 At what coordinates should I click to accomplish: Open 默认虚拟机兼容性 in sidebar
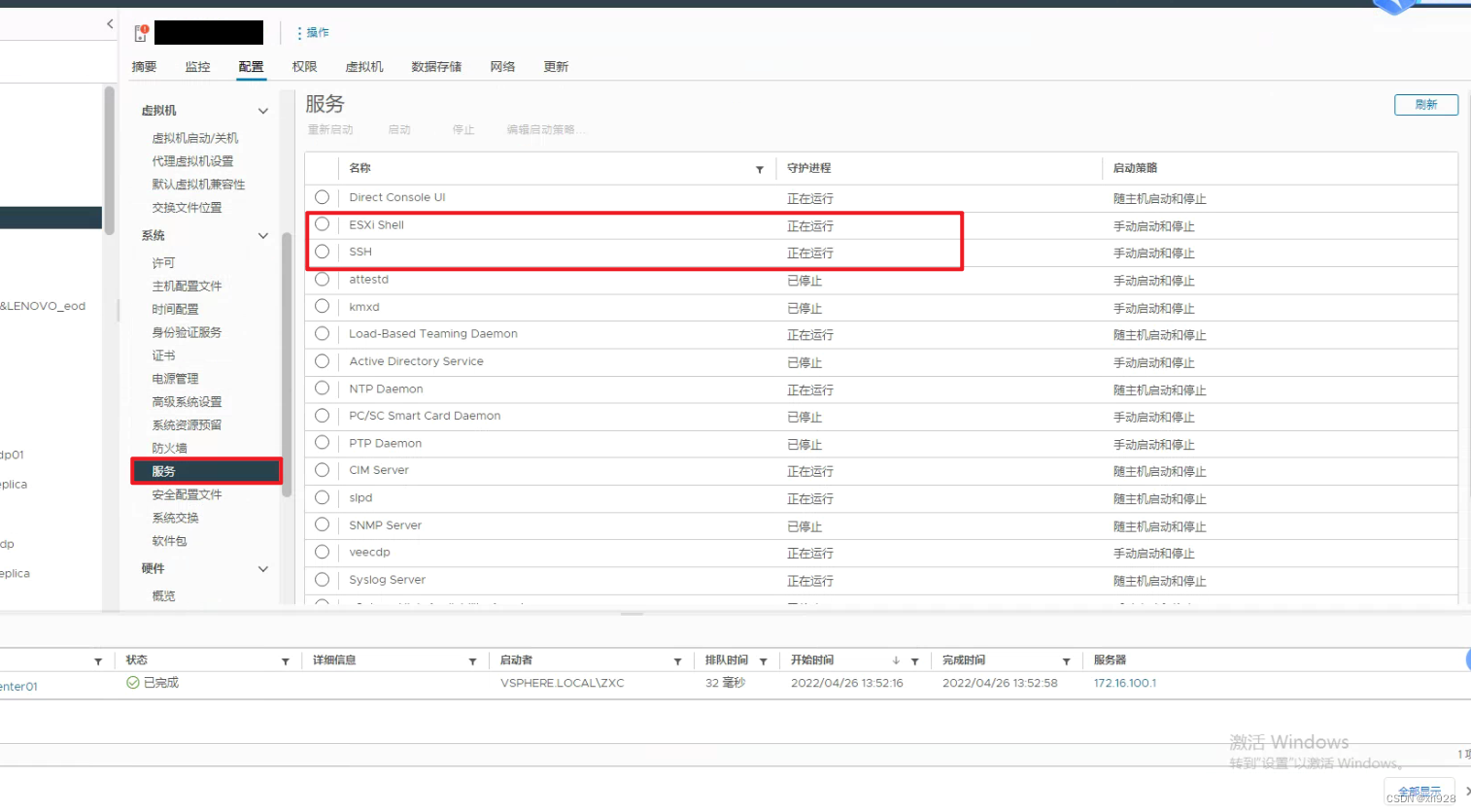(x=198, y=185)
